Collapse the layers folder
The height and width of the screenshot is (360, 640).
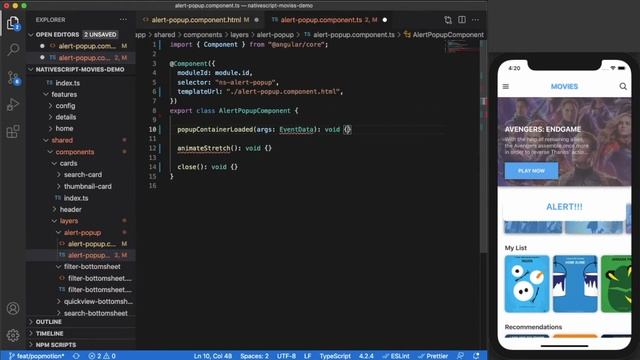(69, 221)
